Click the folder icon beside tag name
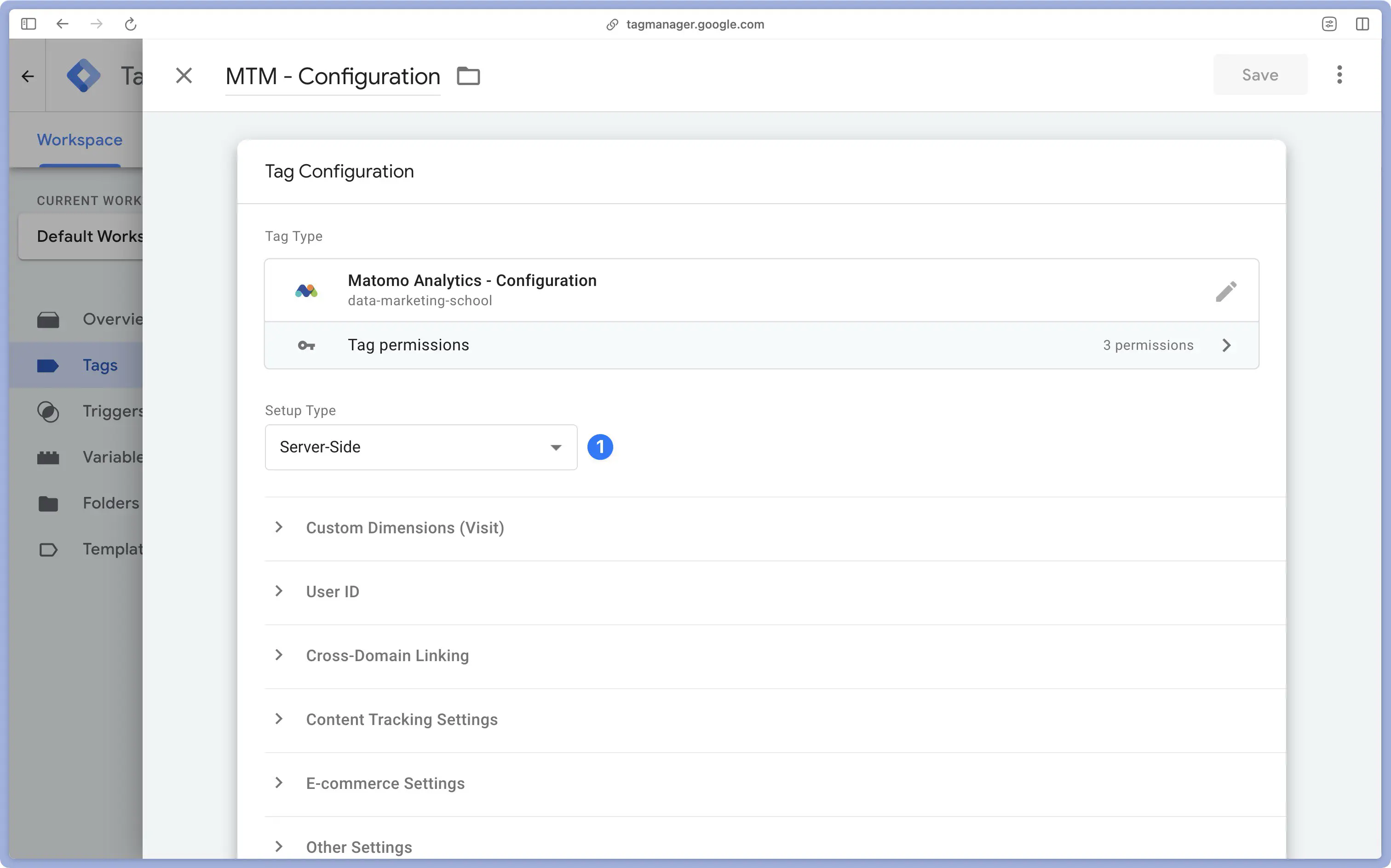This screenshot has height=868, width=1391. click(x=468, y=76)
